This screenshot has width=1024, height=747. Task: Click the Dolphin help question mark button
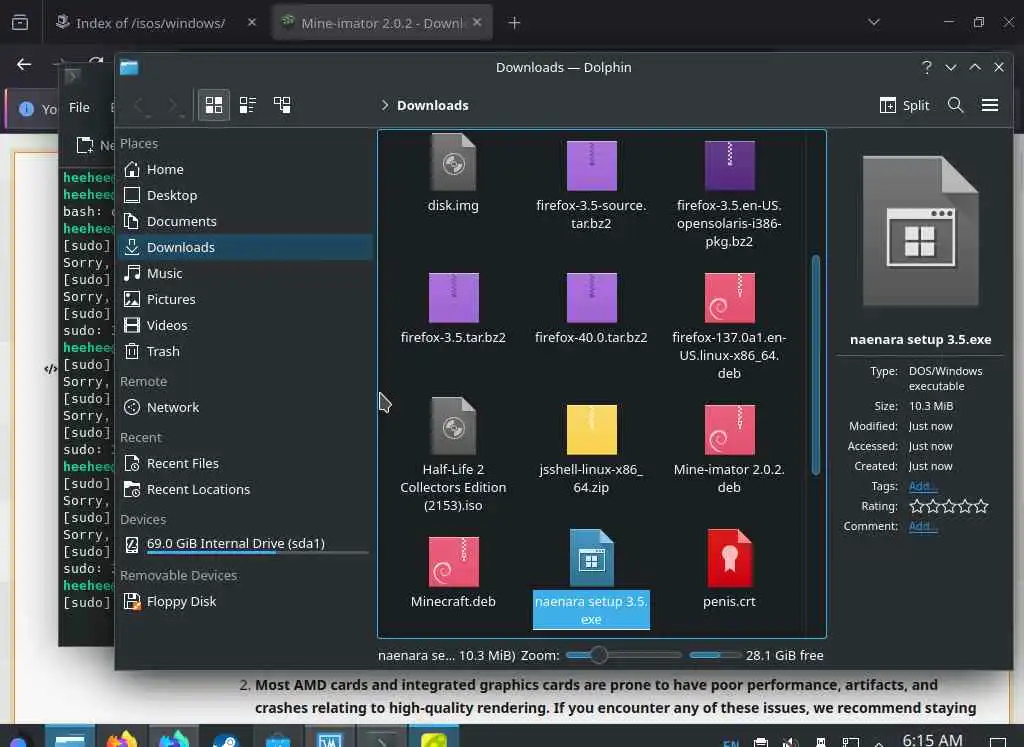tap(926, 67)
